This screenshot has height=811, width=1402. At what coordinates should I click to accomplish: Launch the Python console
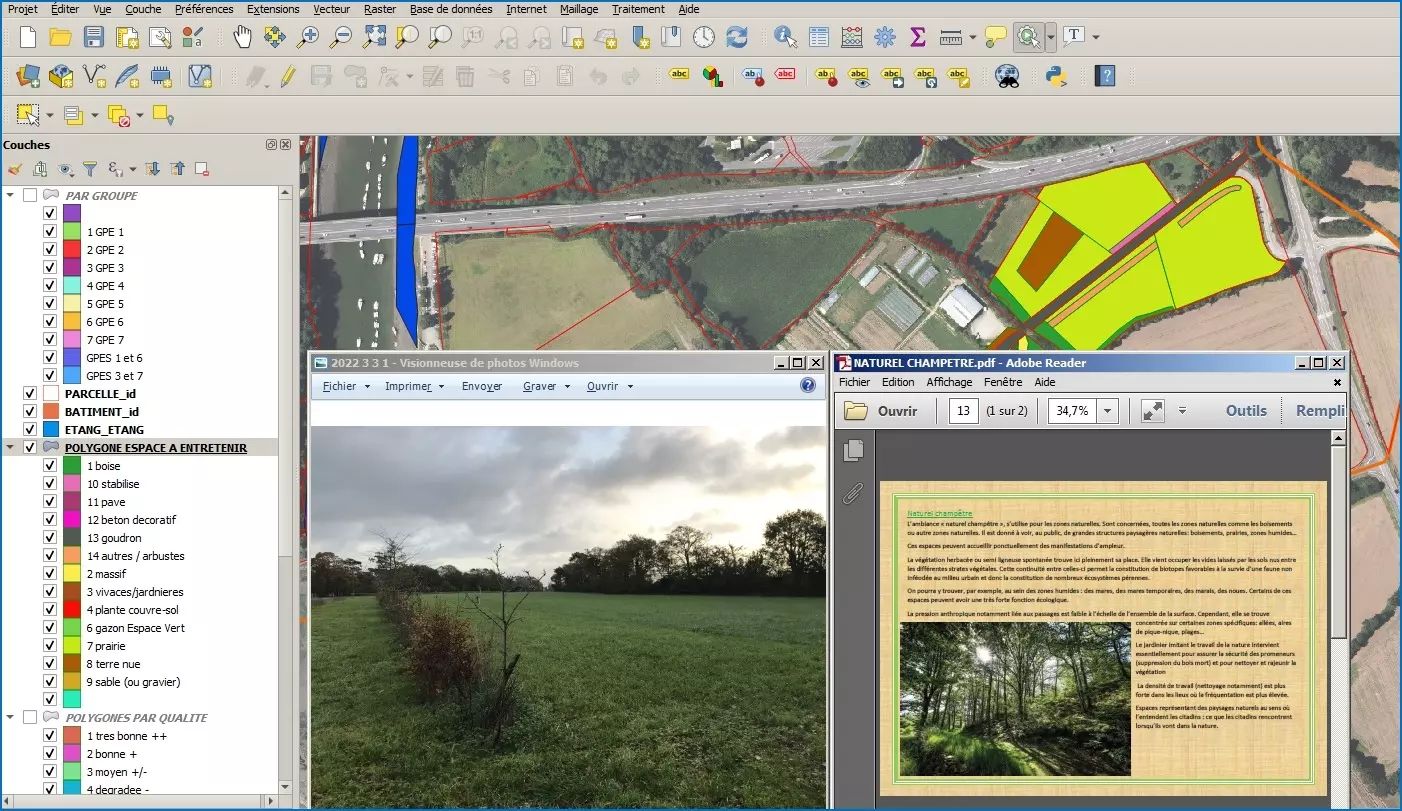click(1056, 76)
